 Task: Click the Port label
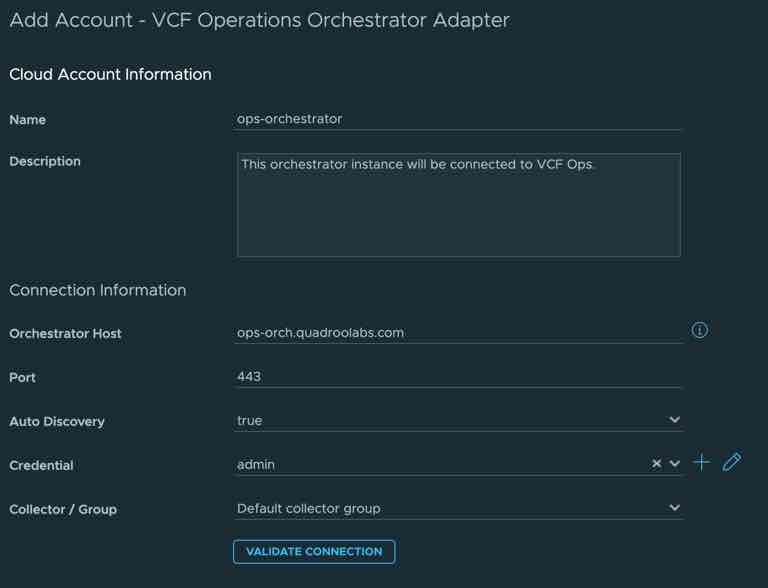coord(23,378)
